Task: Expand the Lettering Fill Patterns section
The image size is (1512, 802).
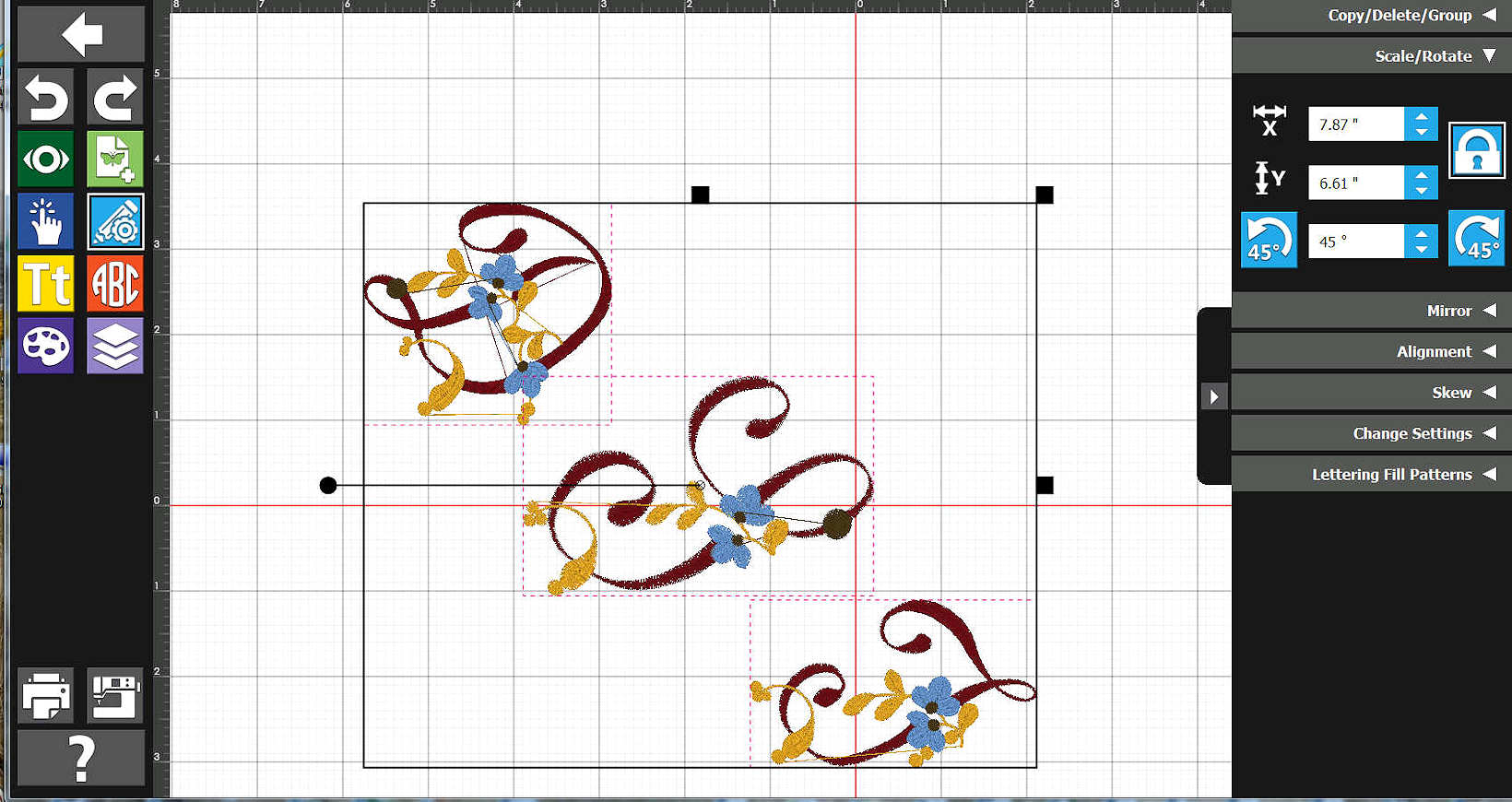Action: 1371,474
